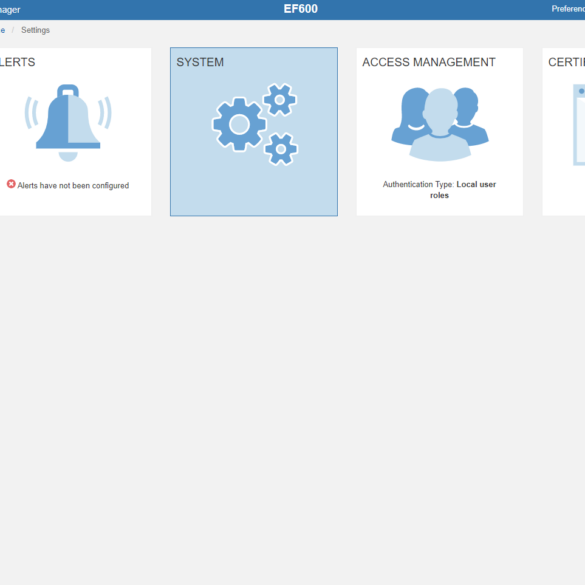Screen dimensions: 585x585
Task: Open the System gears icon tile
Action: coord(255,124)
